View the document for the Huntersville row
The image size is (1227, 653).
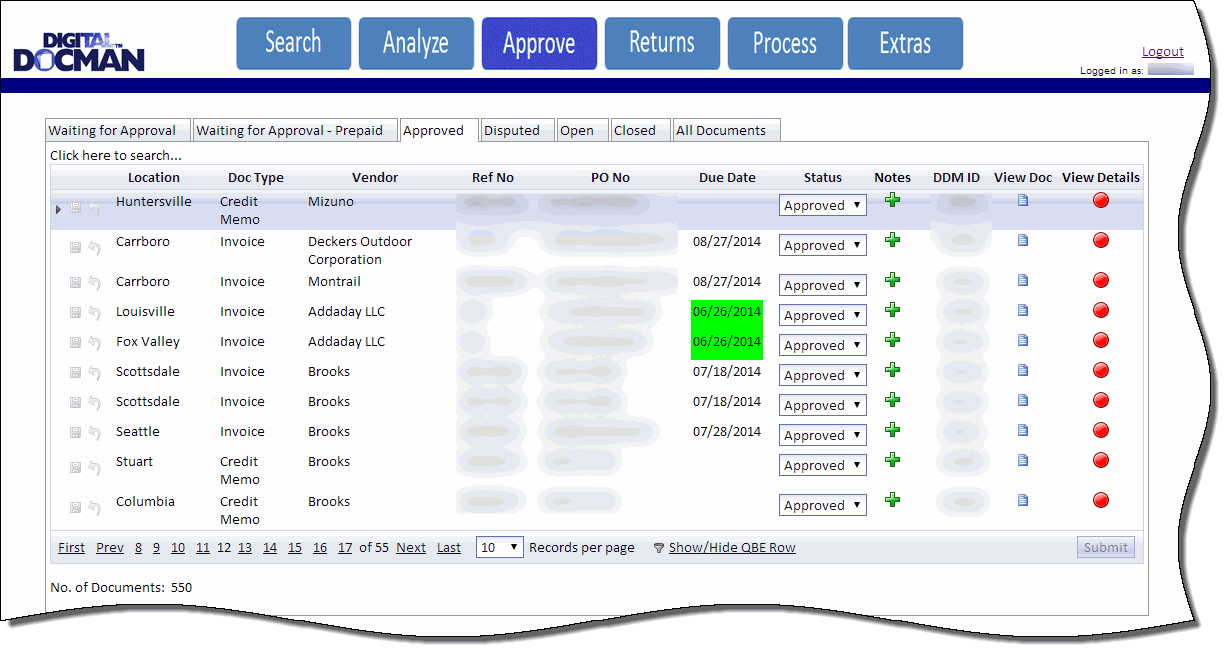pos(1023,200)
